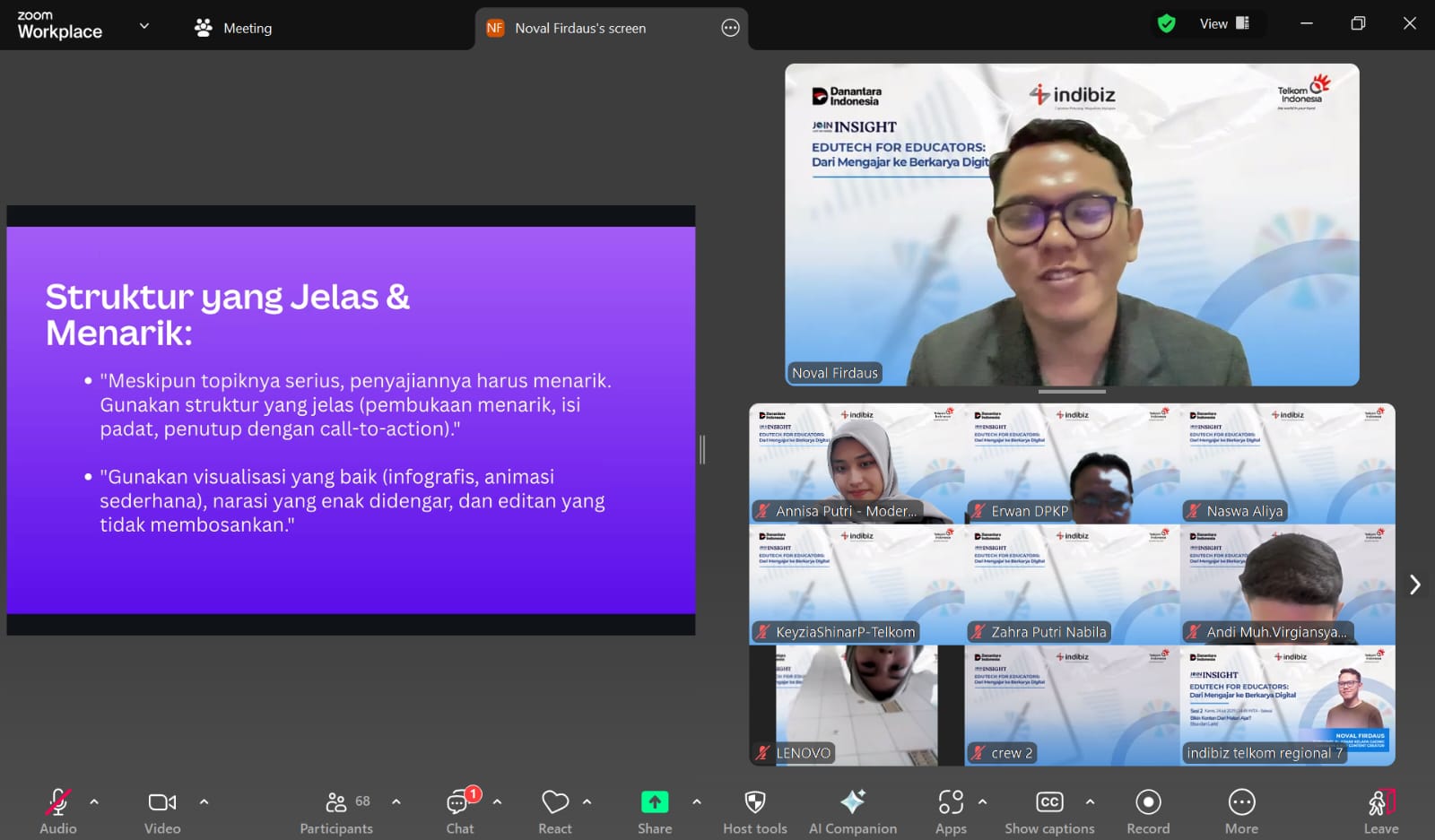Expand audio options arrow next to Audio
This screenshot has width=1435, height=840.
pyautogui.click(x=94, y=801)
